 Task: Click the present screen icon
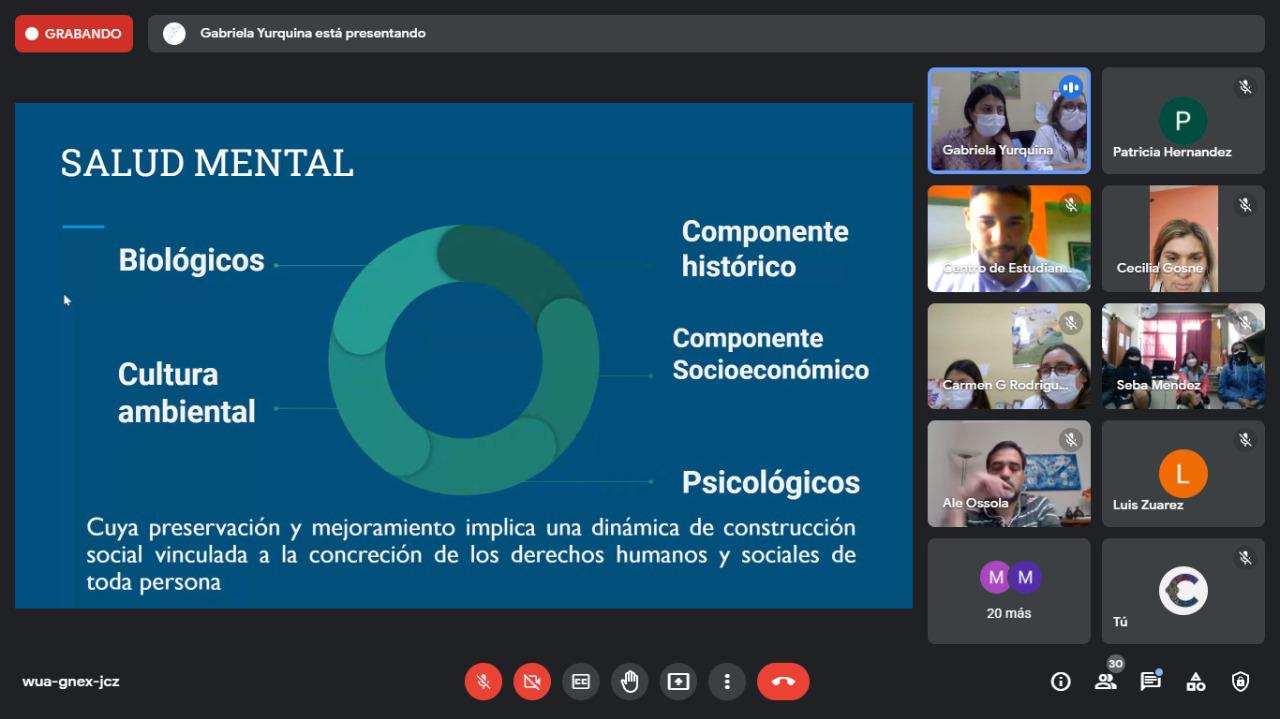tap(678, 682)
